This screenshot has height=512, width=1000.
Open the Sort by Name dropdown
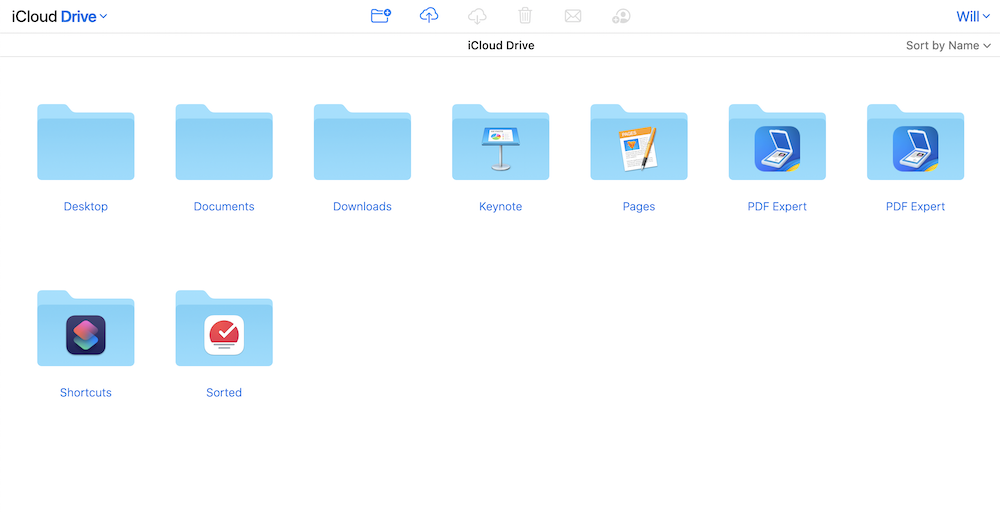[x=948, y=45]
